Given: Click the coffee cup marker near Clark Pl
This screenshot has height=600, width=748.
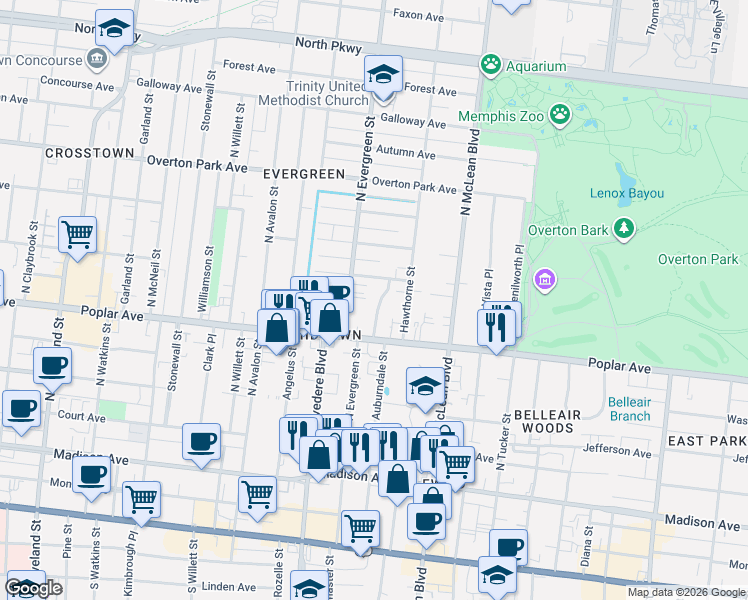Looking at the screenshot, I should [201, 442].
